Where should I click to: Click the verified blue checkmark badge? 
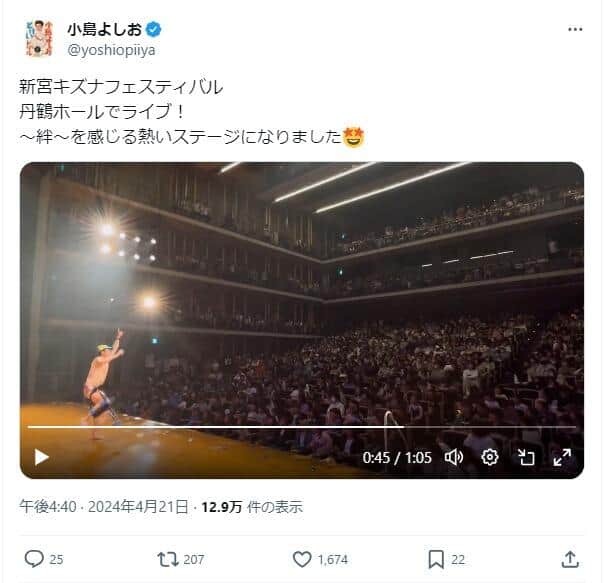(x=153, y=29)
